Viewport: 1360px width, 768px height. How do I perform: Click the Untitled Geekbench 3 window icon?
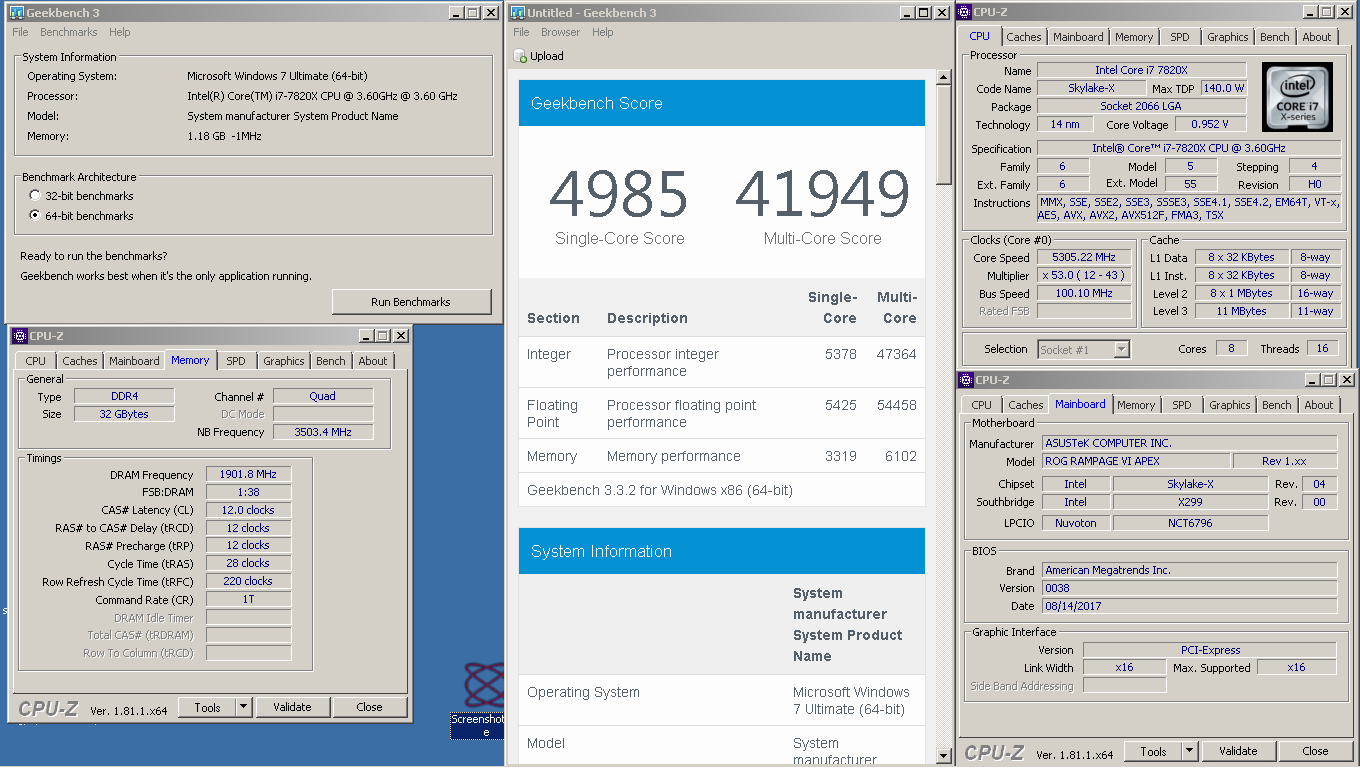517,12
